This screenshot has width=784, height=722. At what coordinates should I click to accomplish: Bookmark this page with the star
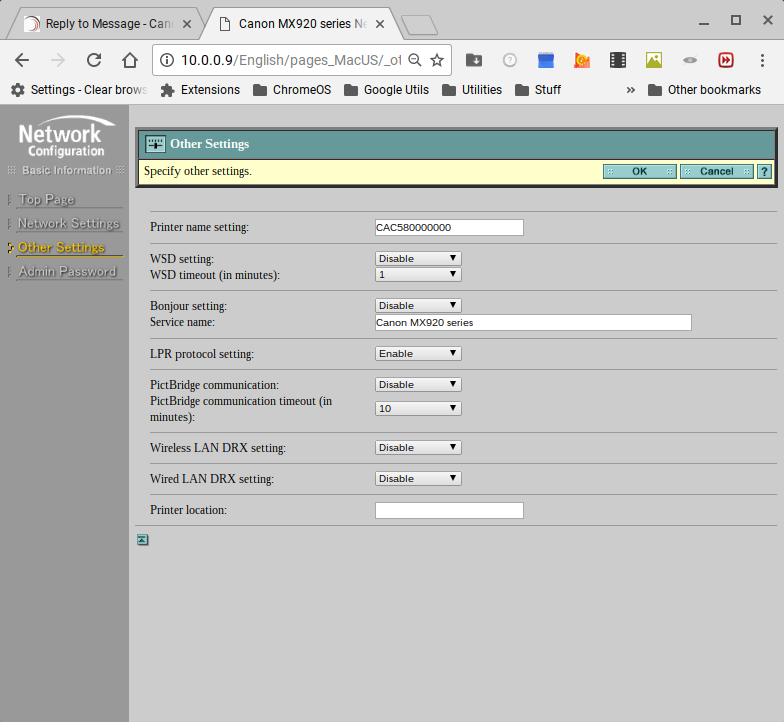pyautogui.click(x=437, y=60)
